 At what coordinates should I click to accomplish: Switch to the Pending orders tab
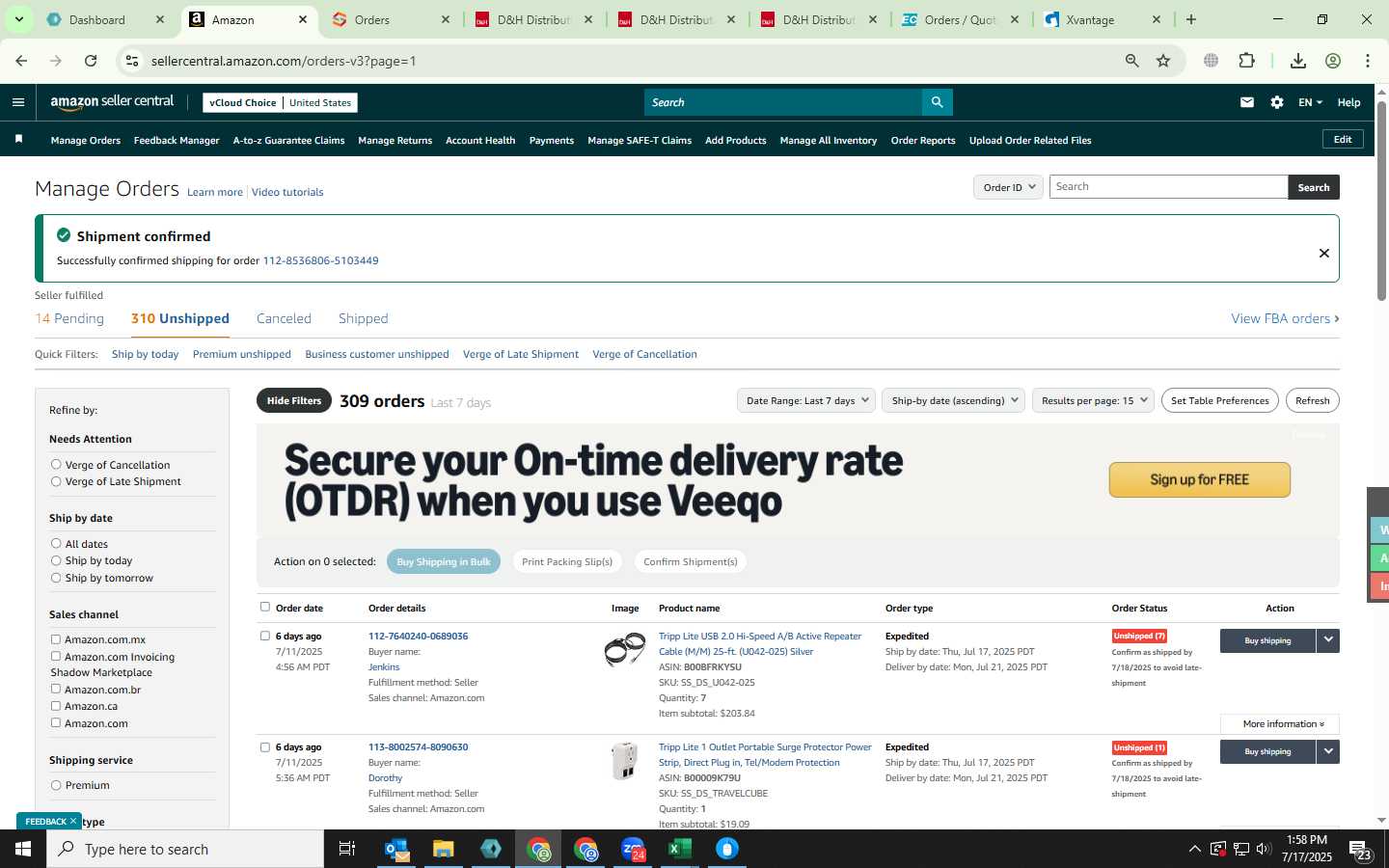point(69,318)
